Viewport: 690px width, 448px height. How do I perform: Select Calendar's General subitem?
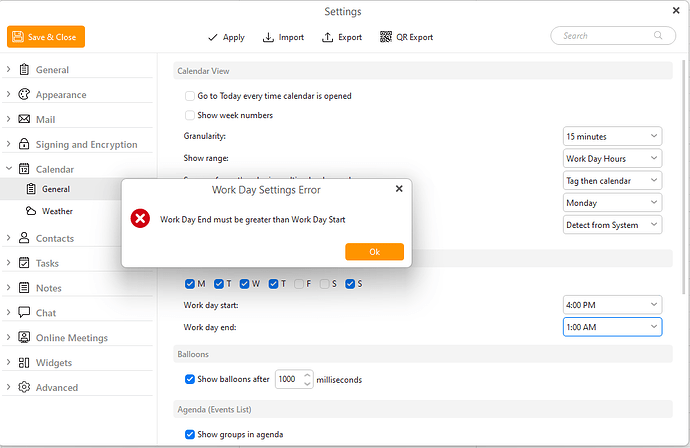[x=56, y=189]
